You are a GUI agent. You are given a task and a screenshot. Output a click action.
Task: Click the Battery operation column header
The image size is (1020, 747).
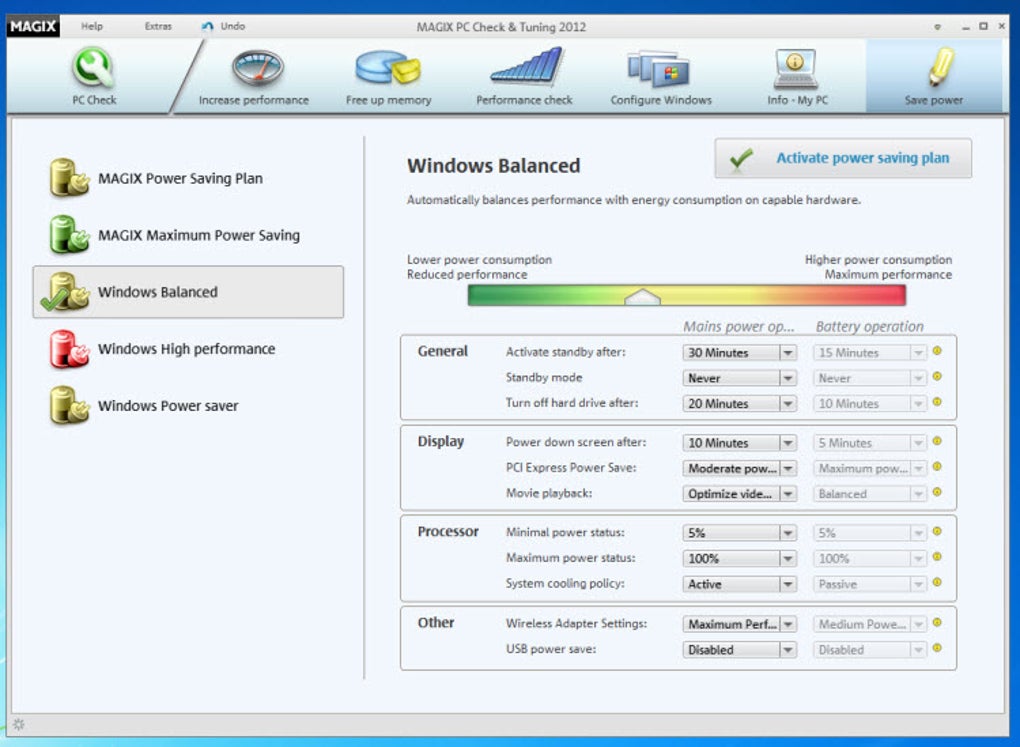coord(870,327)
